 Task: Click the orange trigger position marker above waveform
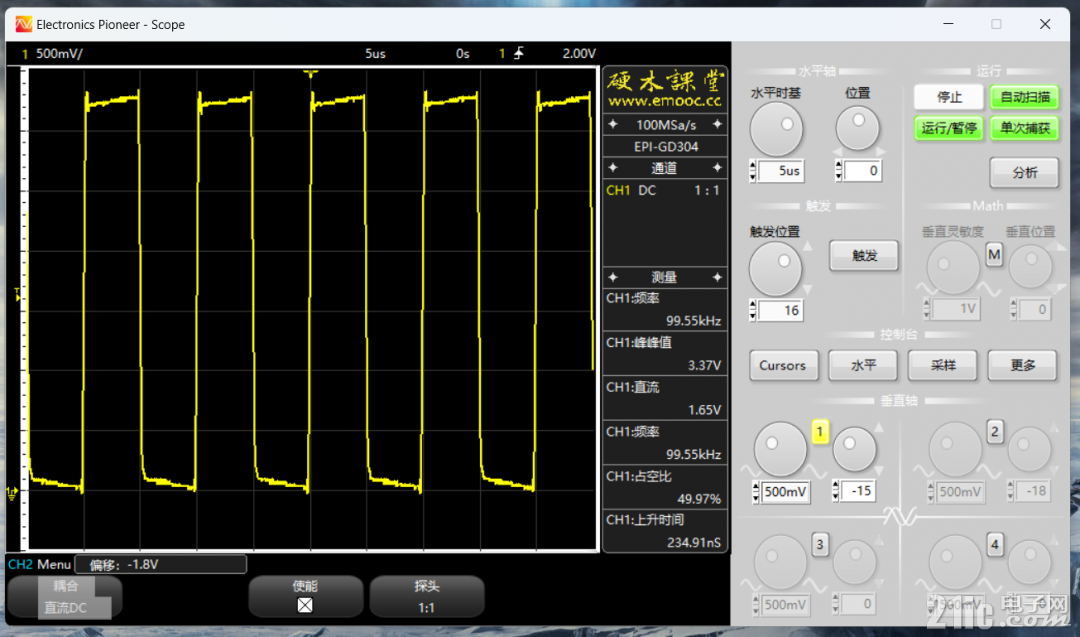tap(311, 73)
